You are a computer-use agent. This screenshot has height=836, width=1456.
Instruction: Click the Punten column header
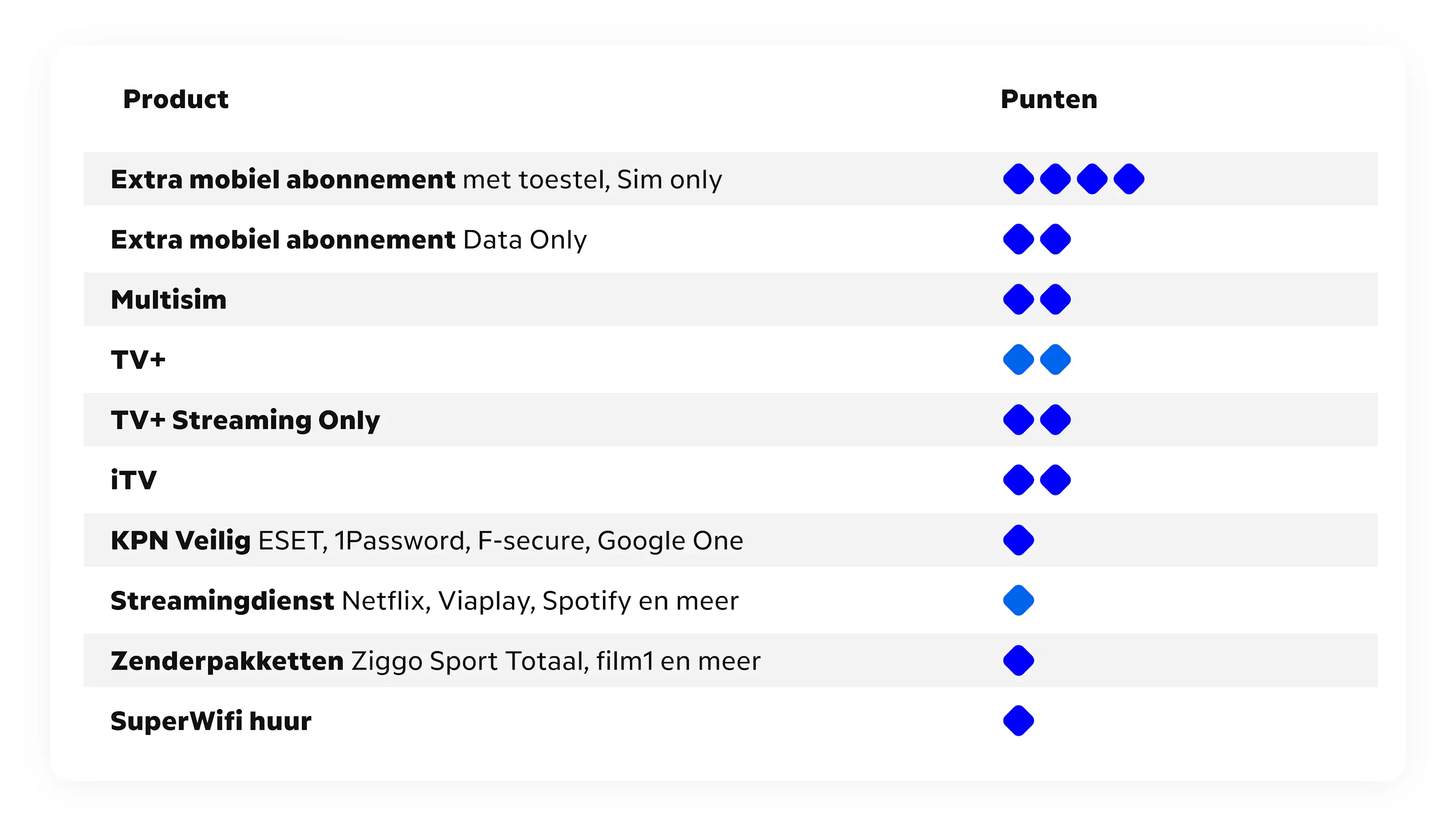tap(1048, 100)
